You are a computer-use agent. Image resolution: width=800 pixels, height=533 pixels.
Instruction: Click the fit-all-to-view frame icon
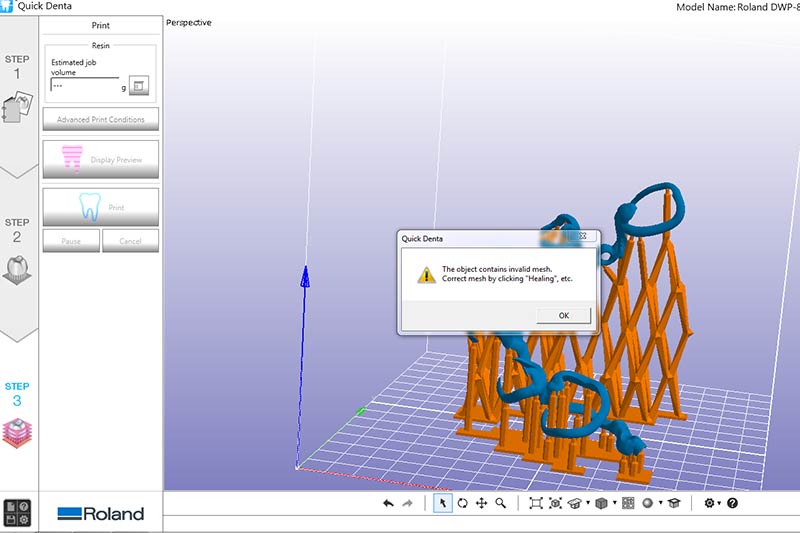(x=536, y=504)
